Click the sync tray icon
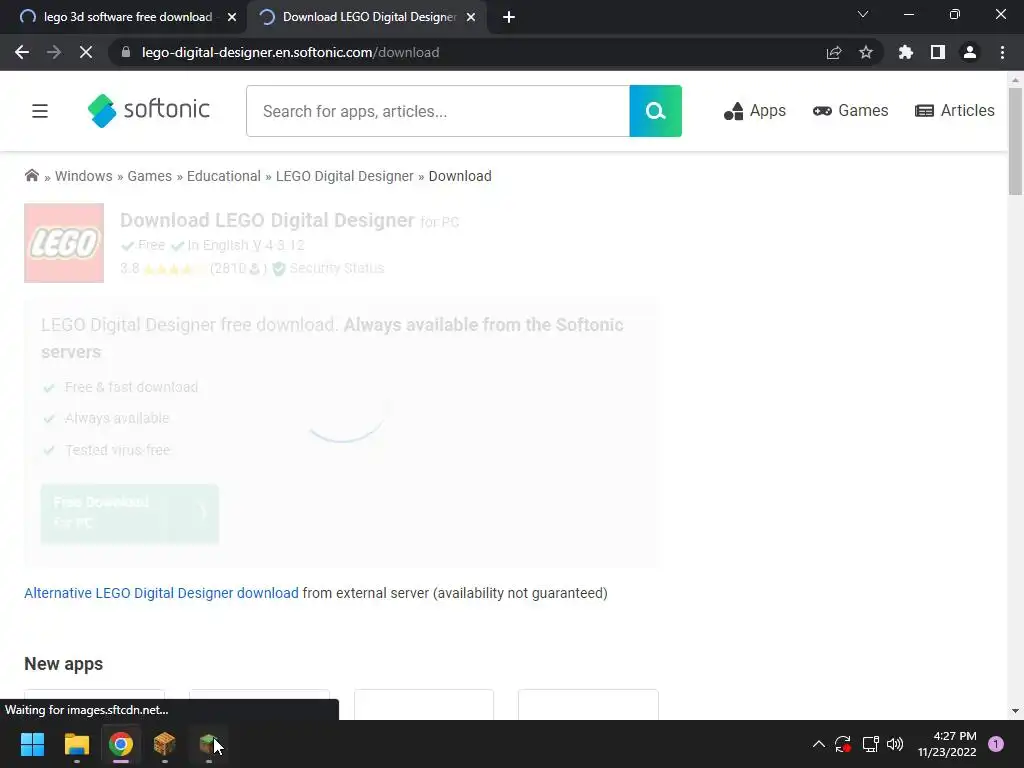 (x=843, y=744)
